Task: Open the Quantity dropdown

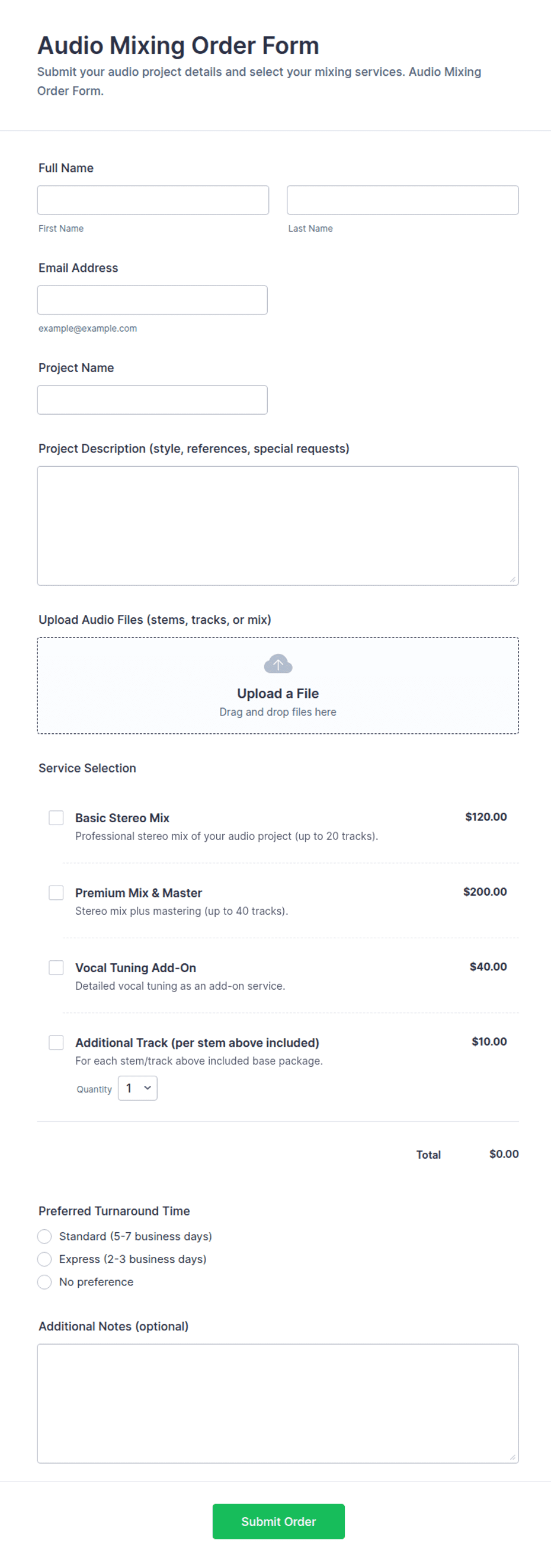Action: (x=137, y=1088)
